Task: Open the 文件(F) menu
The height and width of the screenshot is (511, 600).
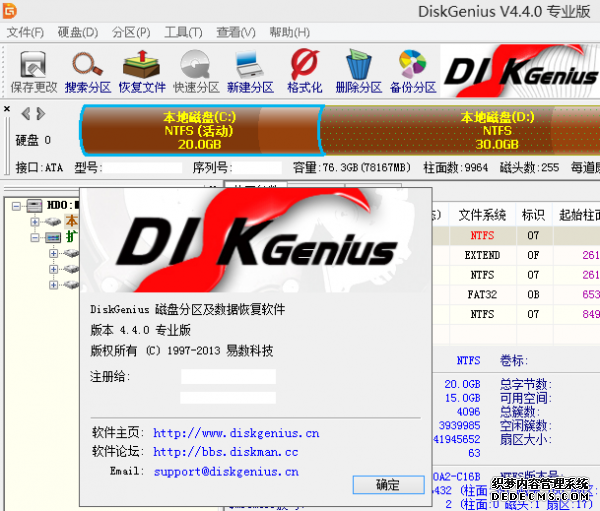Action: (x=26, y=33)
